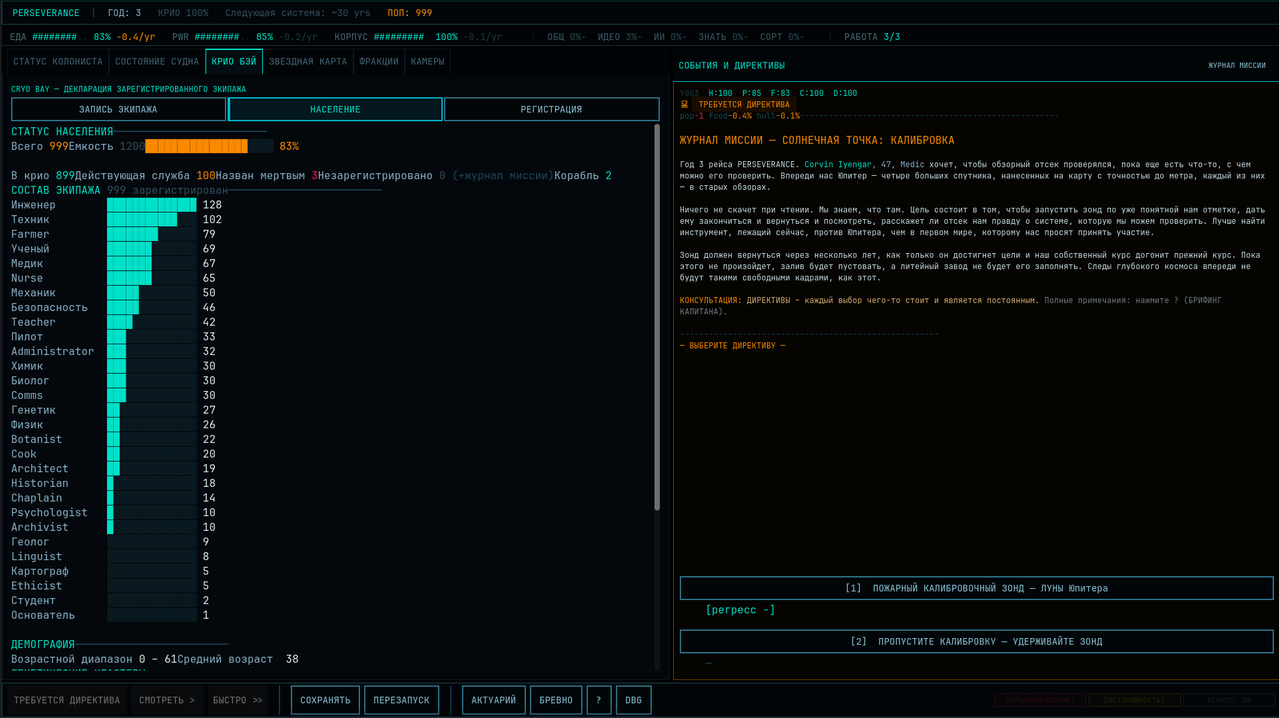Select the Генетик crew row

[x=116, y=410]
